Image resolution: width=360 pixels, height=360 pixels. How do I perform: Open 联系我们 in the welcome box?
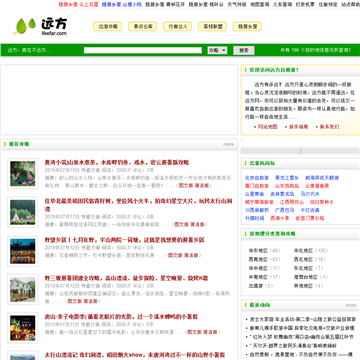click(329, 127)
